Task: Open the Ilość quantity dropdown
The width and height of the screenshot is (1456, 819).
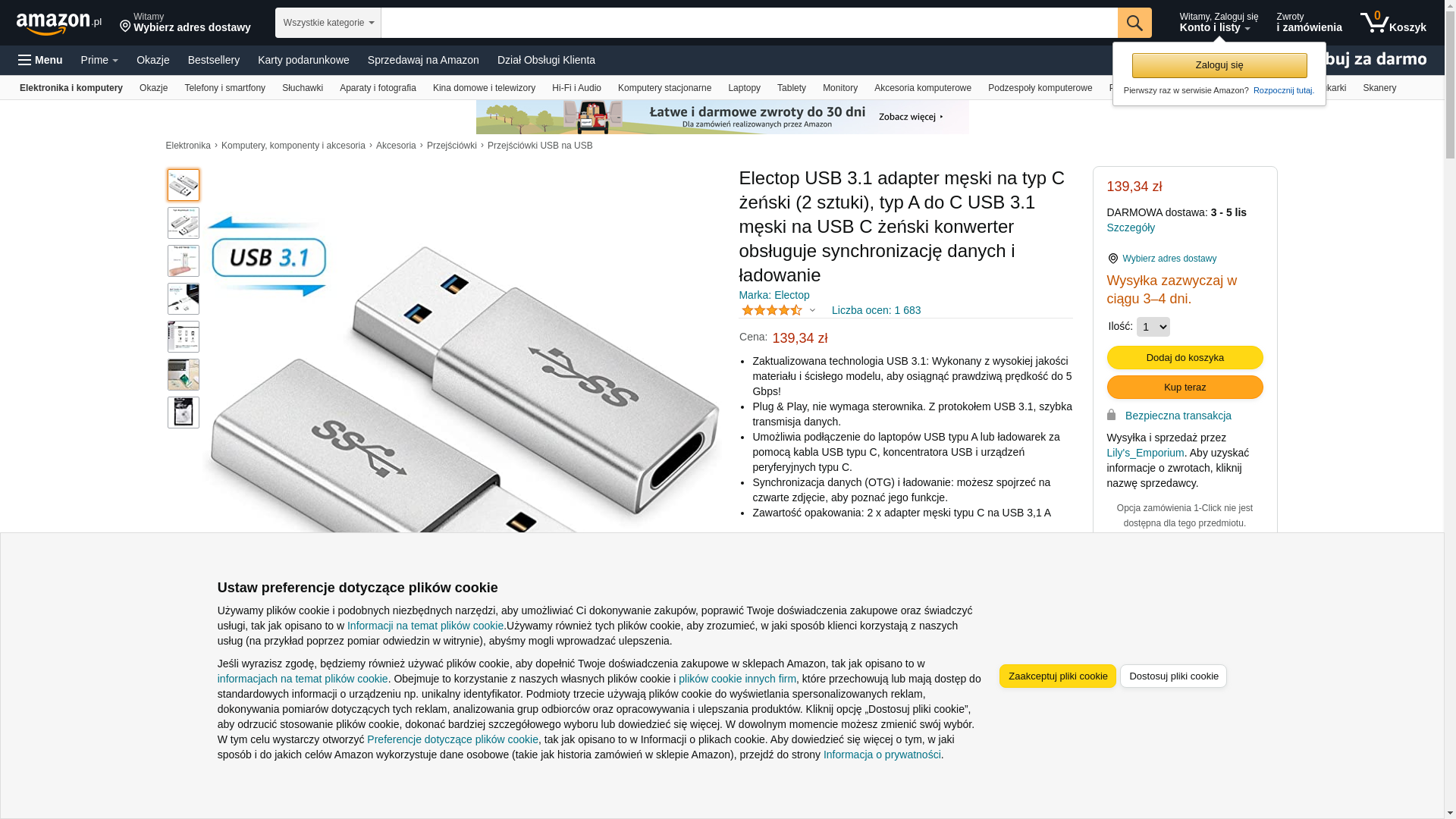Action: point(1153,327)
